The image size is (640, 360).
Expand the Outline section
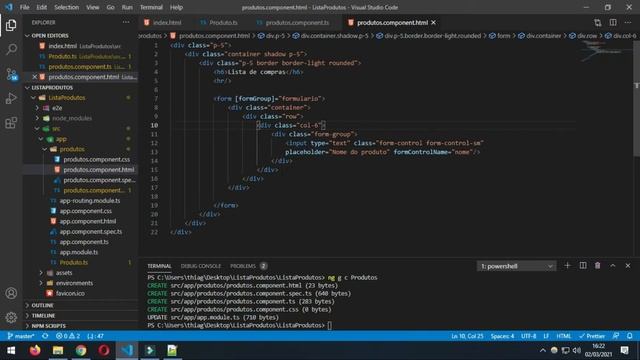(x=27, y=305)
